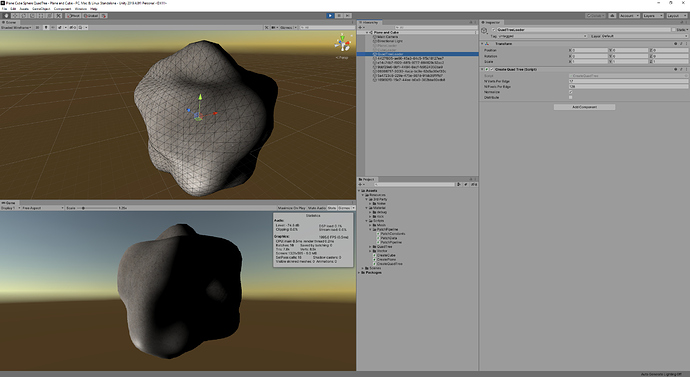Open custom editor tools button
This screenshot has height=377, width=690.
pyautogui.click(x=59, y=16)
